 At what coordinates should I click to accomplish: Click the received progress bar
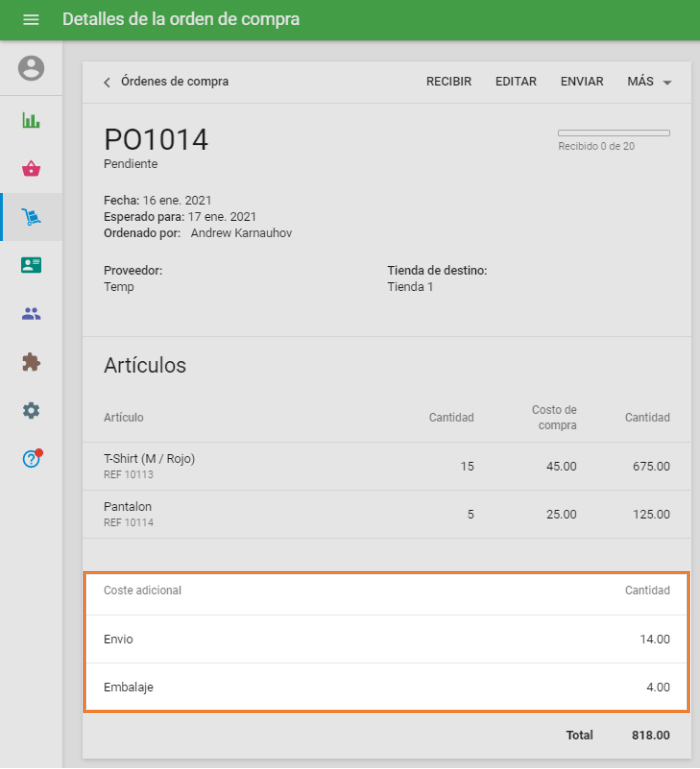click(613, 133)
